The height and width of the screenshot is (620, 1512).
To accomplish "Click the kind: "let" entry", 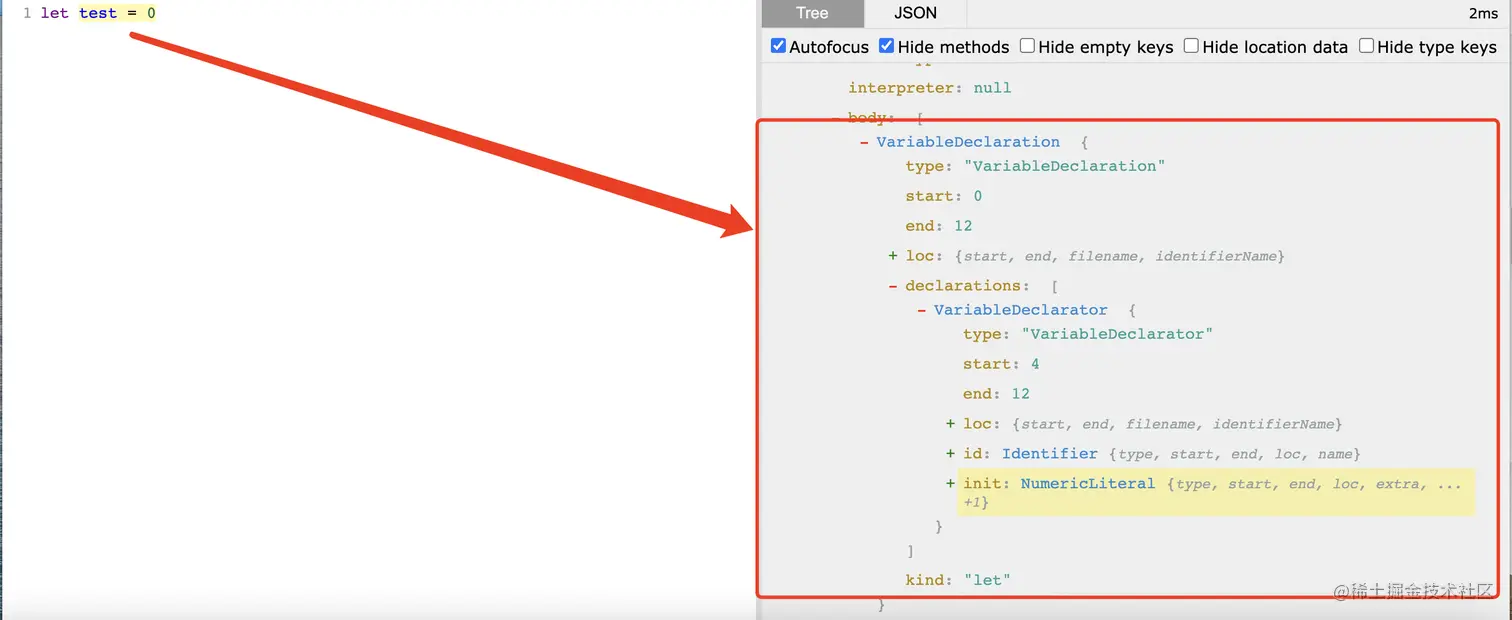I will point(958,580).
